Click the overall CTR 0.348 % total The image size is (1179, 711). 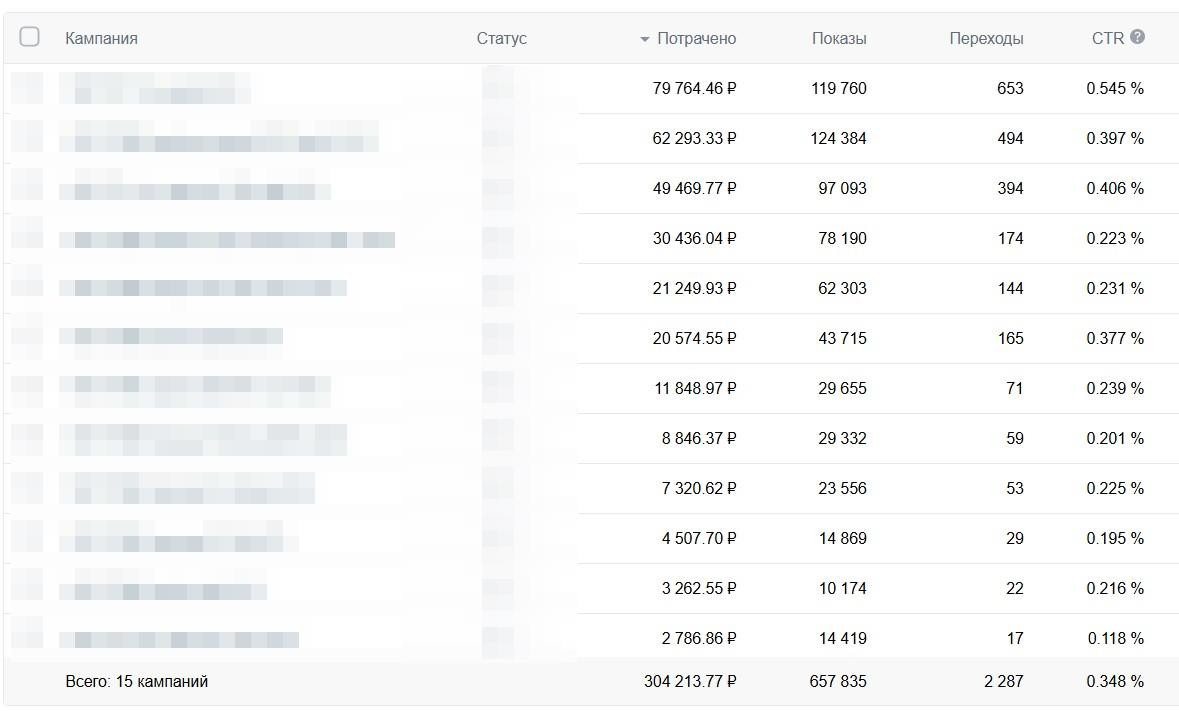point(1115,682)
